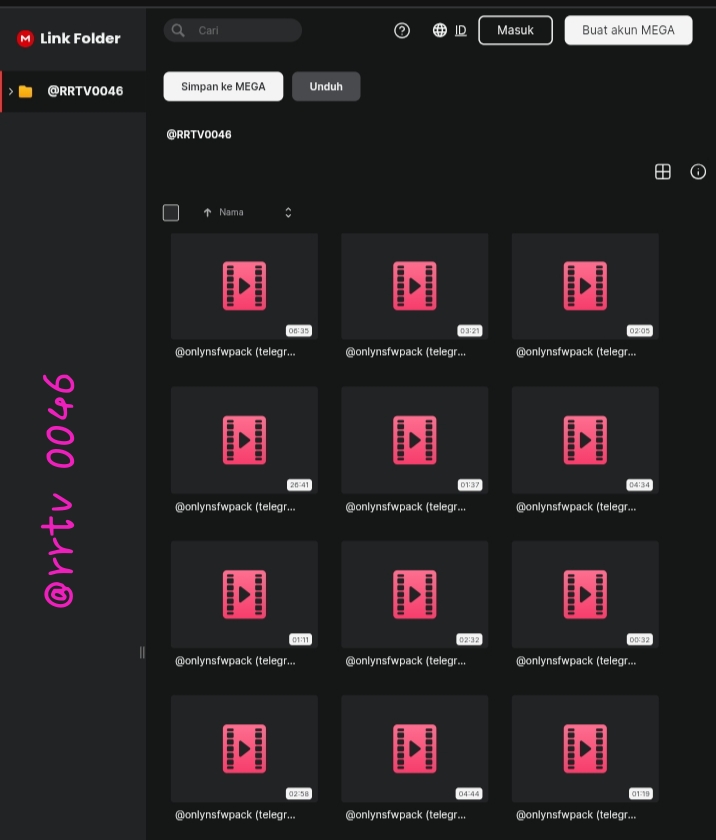716x840 pixels.
Task: Click the video icon with duration 04:34
Action: [585, 440]
